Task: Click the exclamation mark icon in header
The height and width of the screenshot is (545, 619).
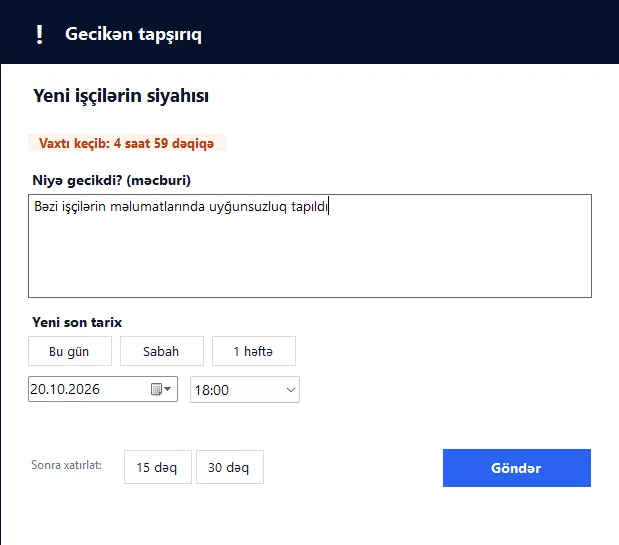Action: 39,34
